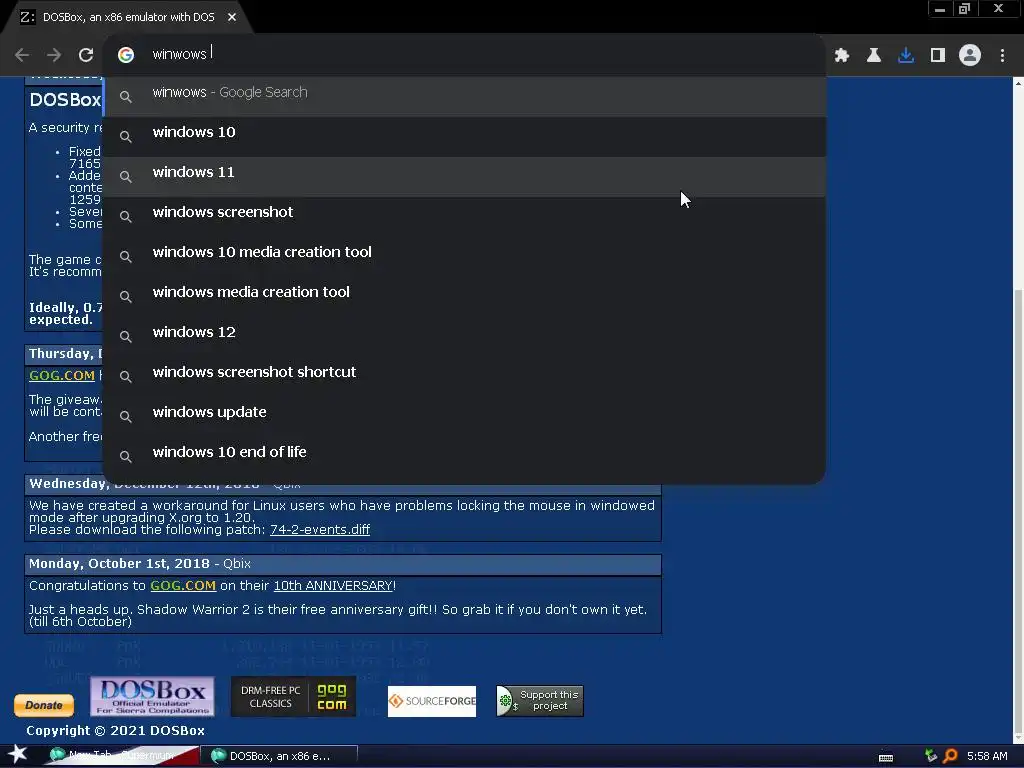Select 'winwows - Google Search' suggestion

(465, 97)
